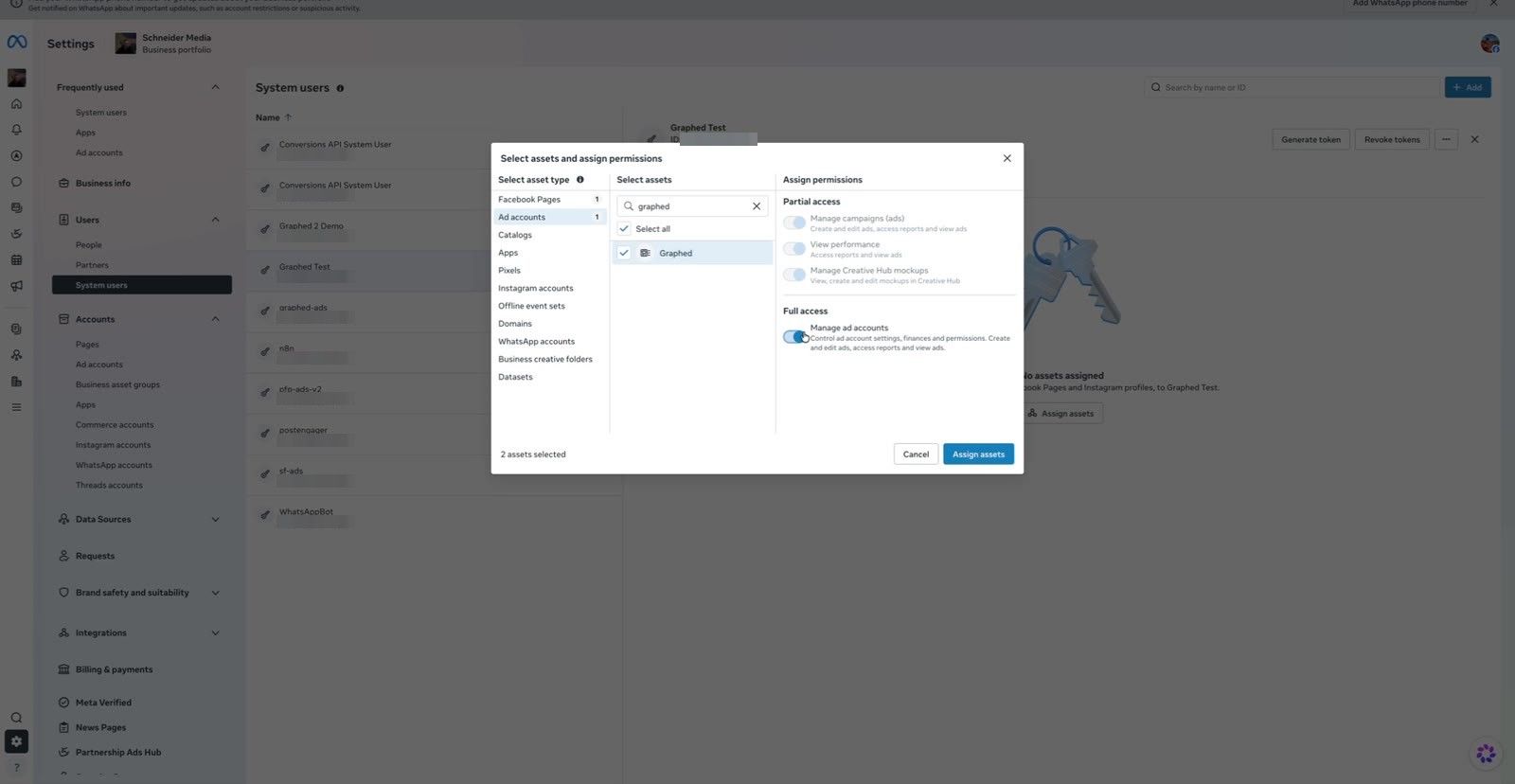Image resolution: width=1515 pixels, height=784 pixels.
Task: Clear the graphed search text with X
Action: 757,206
